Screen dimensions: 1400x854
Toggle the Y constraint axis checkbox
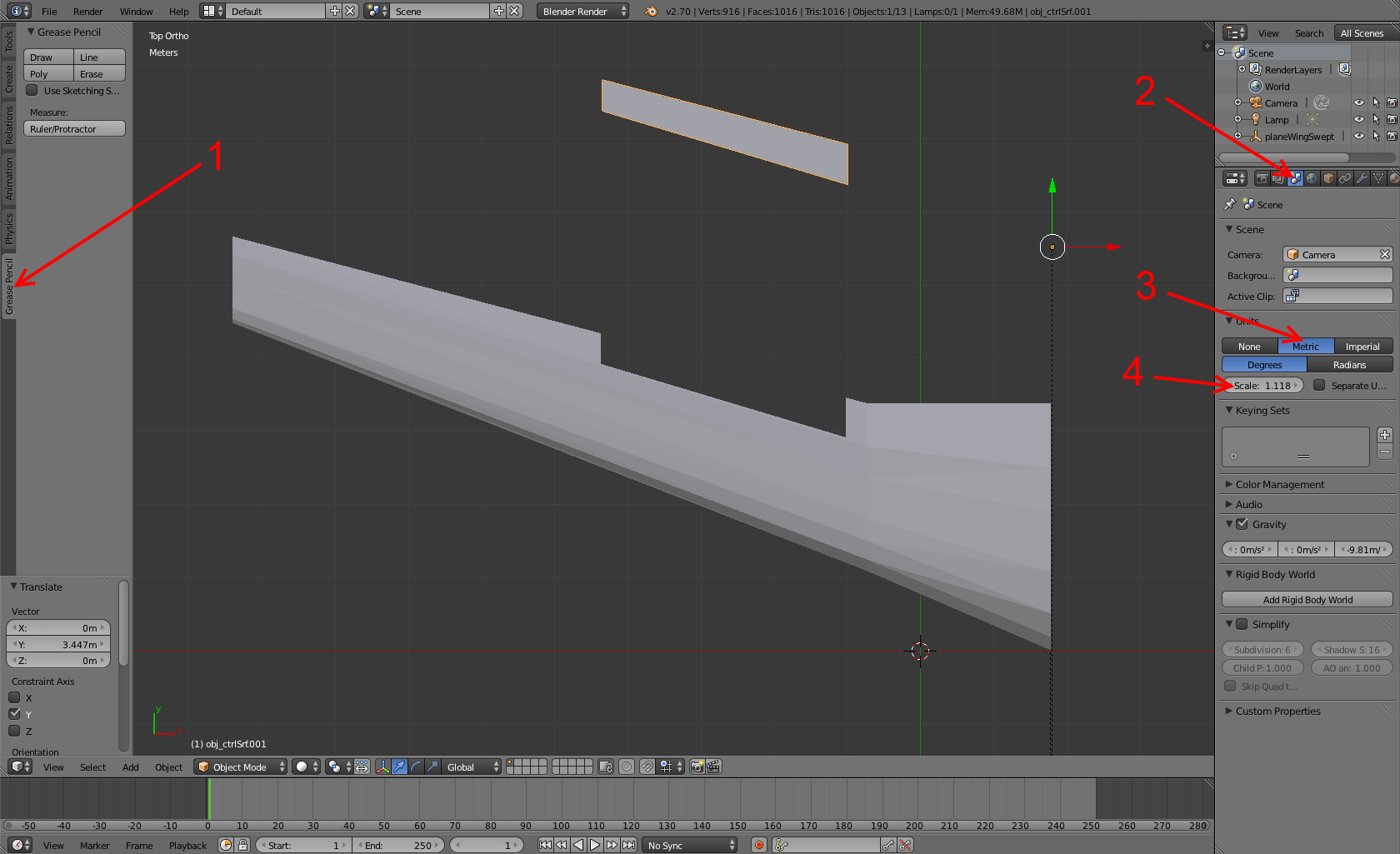14,714
